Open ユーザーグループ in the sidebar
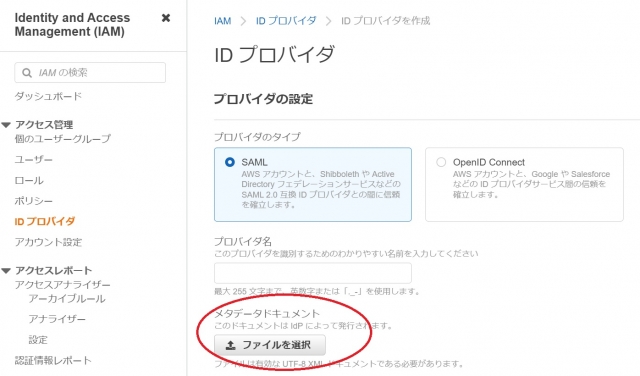This screenshot has width=640, height=376. (63, 139)
